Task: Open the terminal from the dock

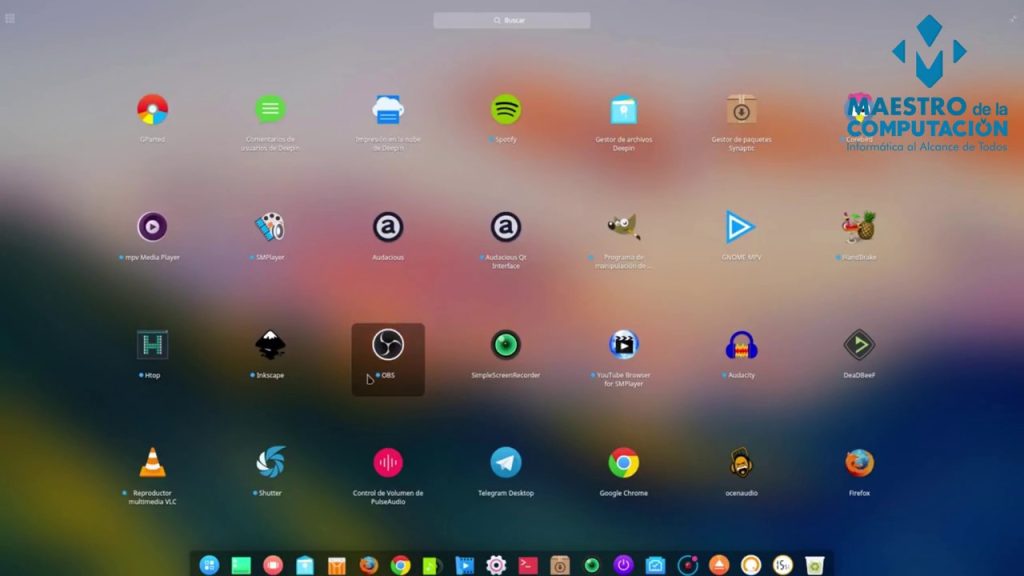Action: (x=528, y=565)
